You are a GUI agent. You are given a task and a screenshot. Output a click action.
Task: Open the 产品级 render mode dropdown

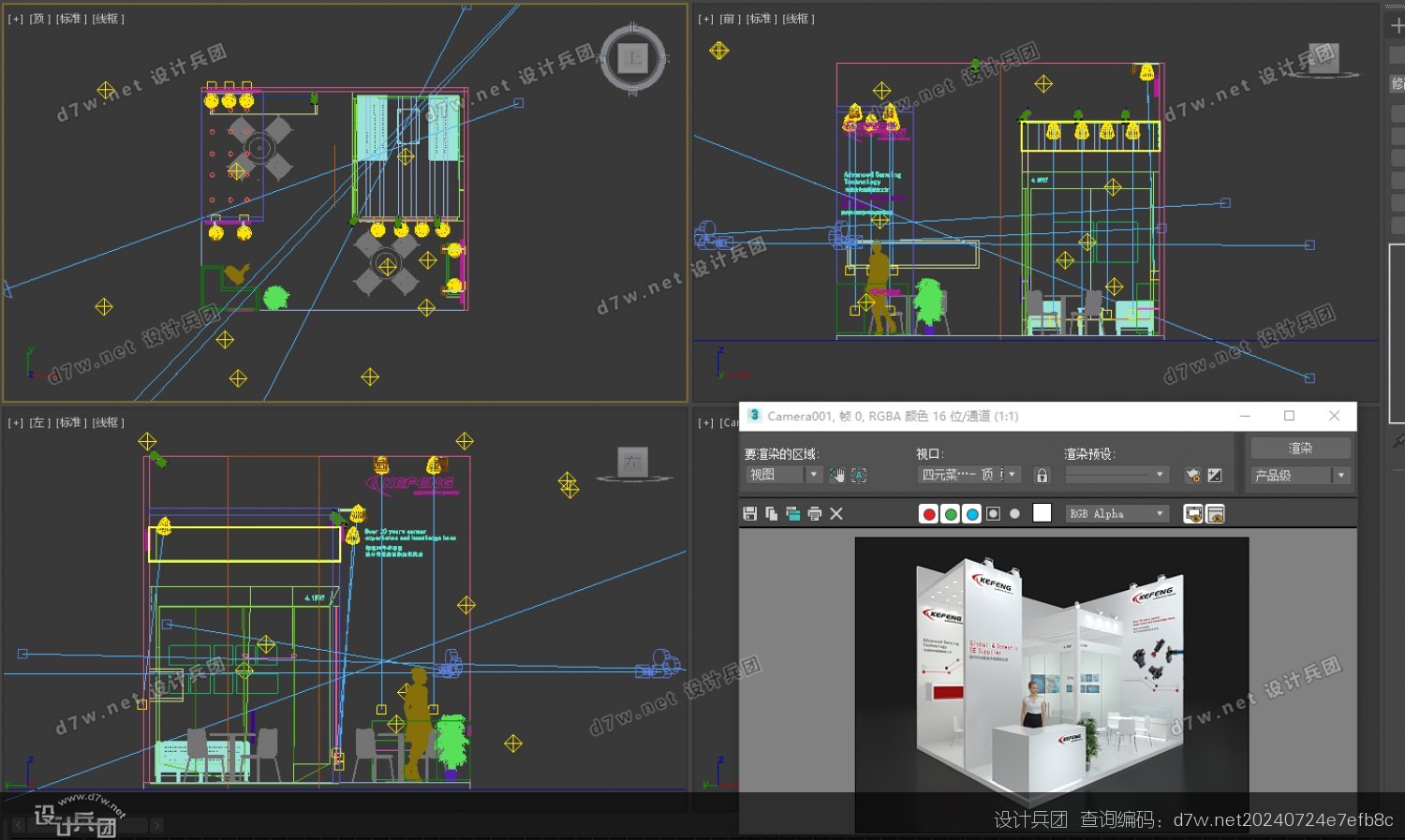click(x=1300, y=475)
